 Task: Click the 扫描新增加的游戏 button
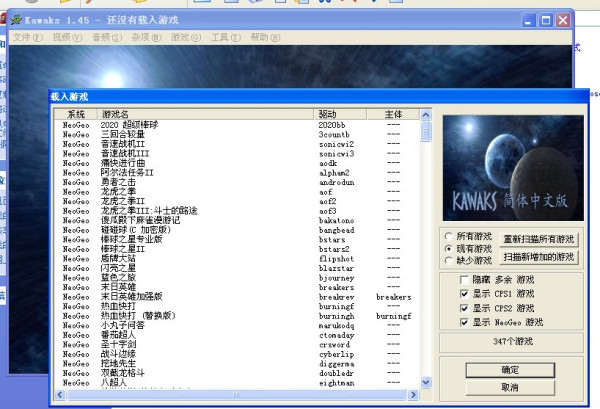(539, 257)
